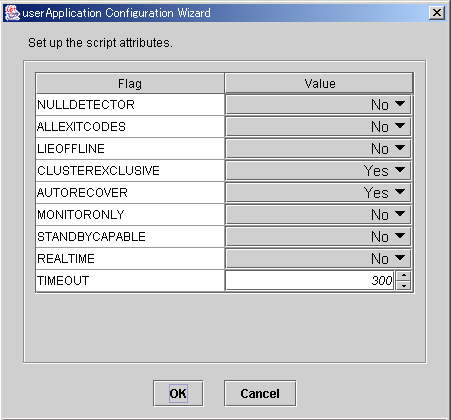This screenshot has height=420, width=451.
Task: Open the STANDBYCAPABLE value dropdown
Action: [x=318, y=237]
